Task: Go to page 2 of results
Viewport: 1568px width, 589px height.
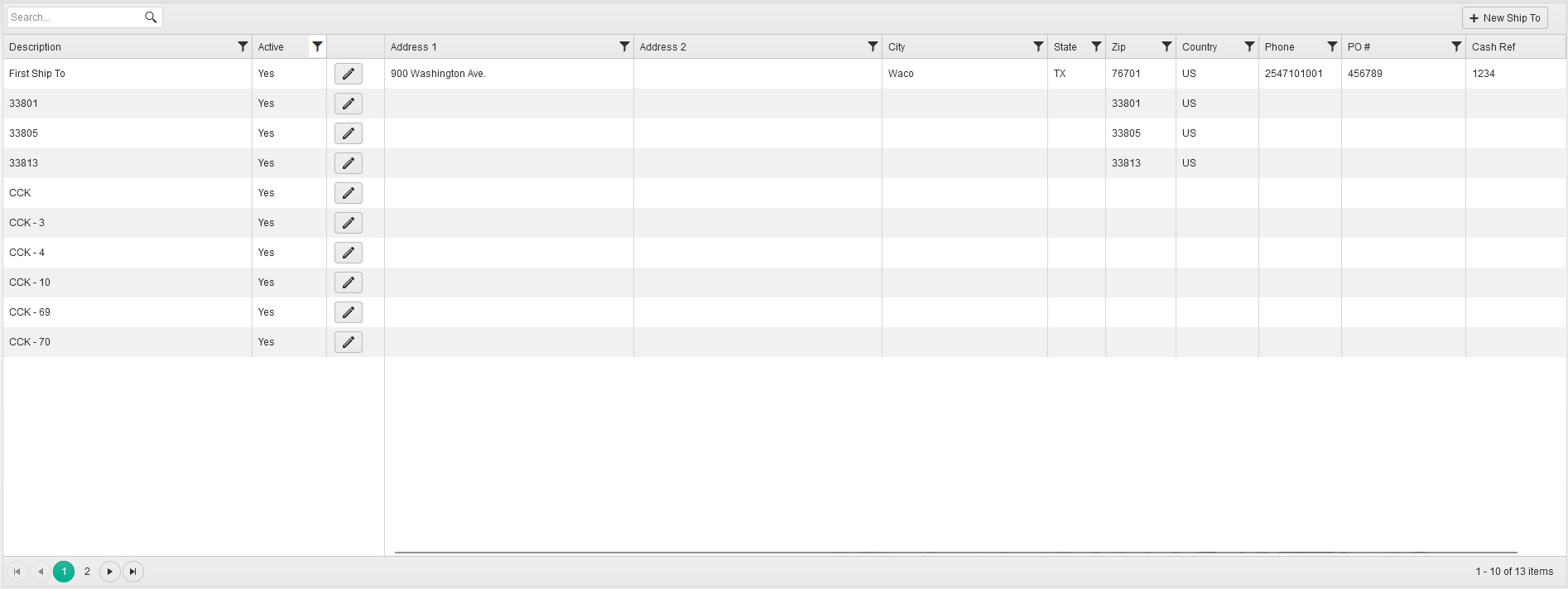Action: coord(87,572)
